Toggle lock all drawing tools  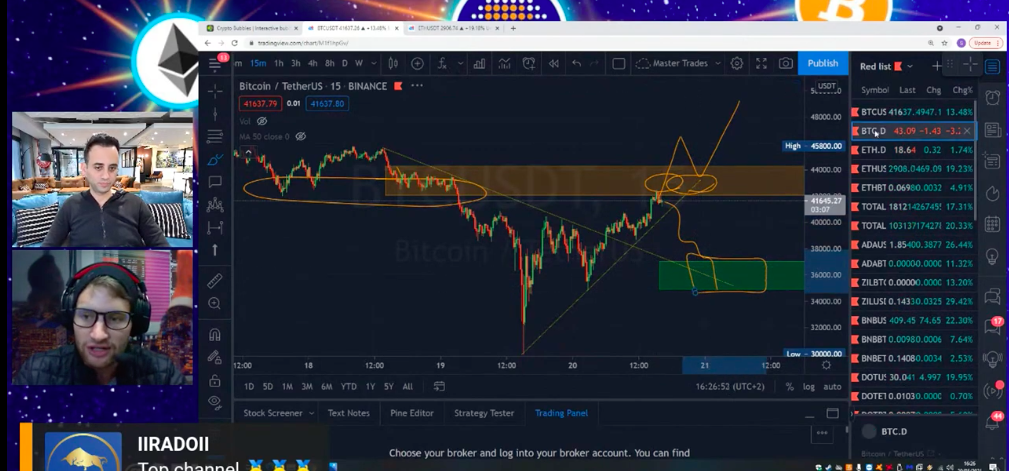215,381
